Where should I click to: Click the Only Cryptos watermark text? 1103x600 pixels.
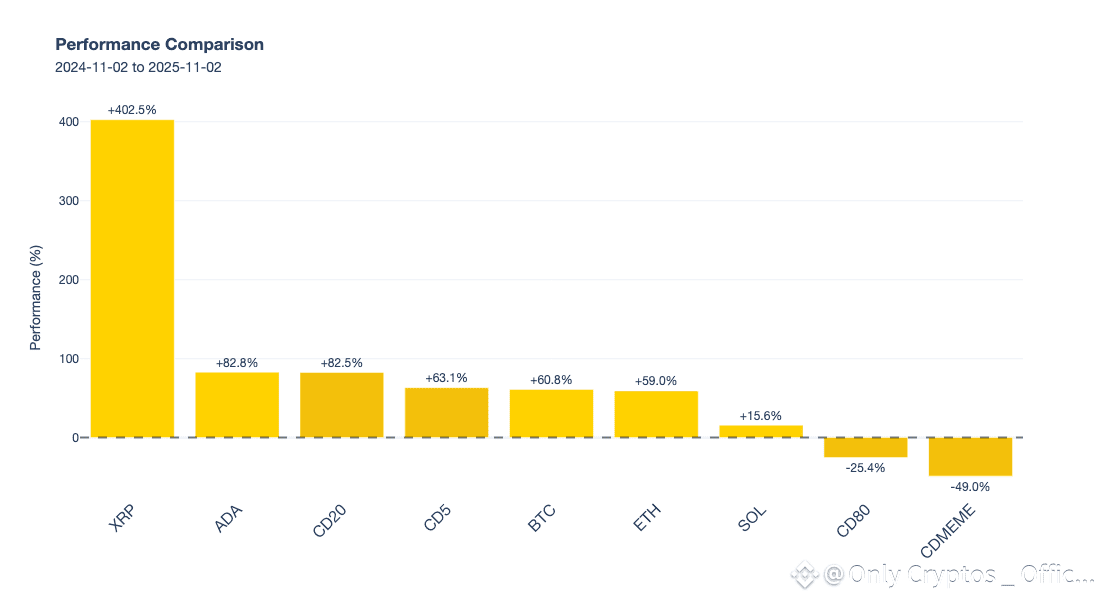pos(960,575)
